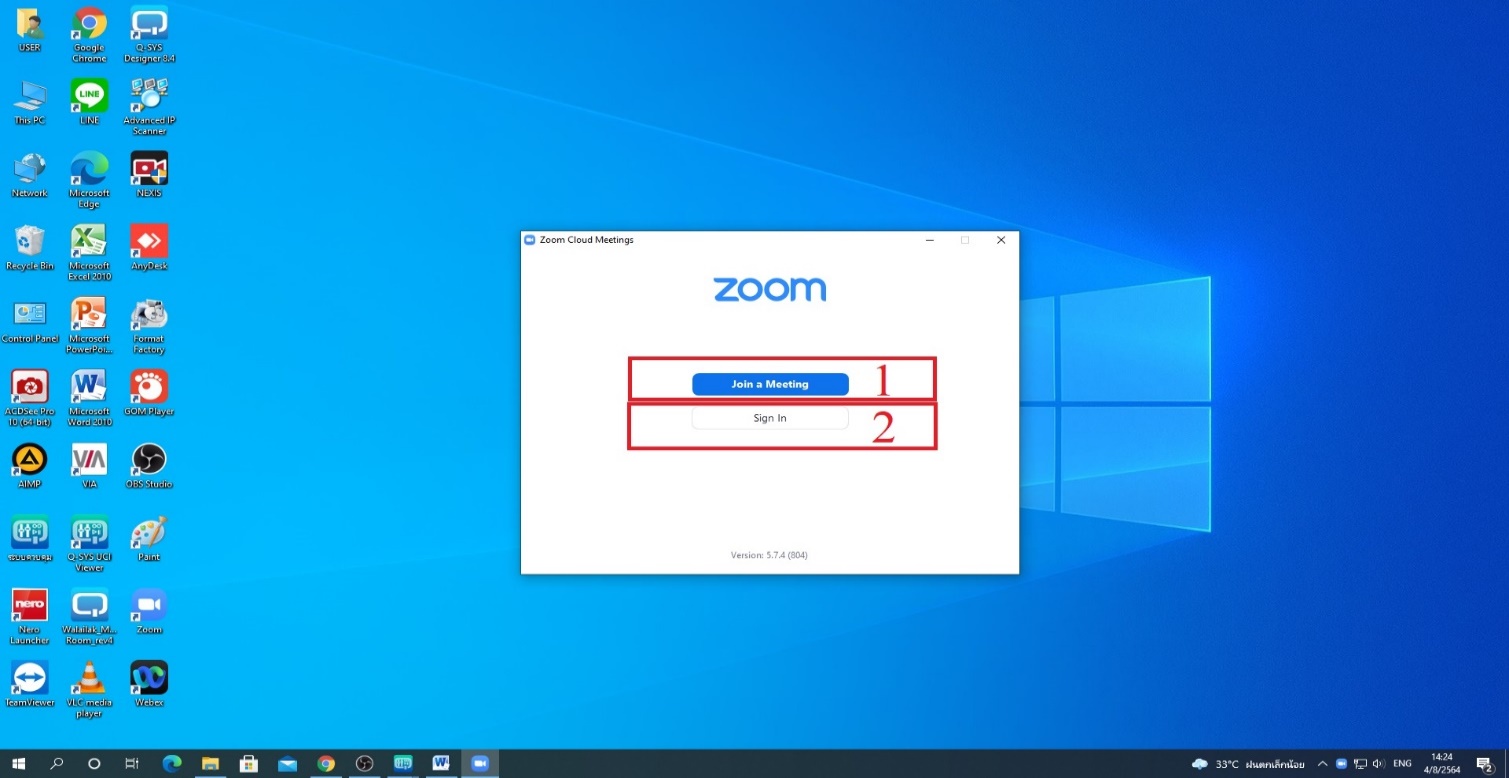Click the Zoom icon in the system tray
Screen dimensions: 1509x778
[1342, 764]
